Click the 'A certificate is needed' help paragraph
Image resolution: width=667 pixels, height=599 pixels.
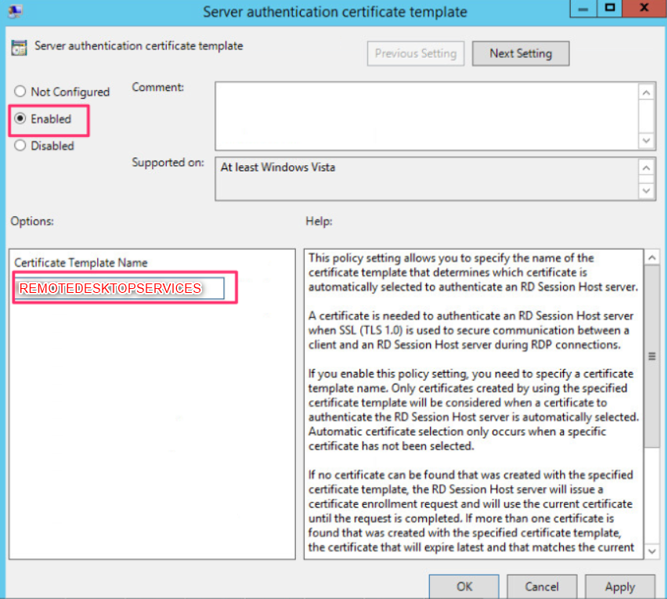click(470, 330)
